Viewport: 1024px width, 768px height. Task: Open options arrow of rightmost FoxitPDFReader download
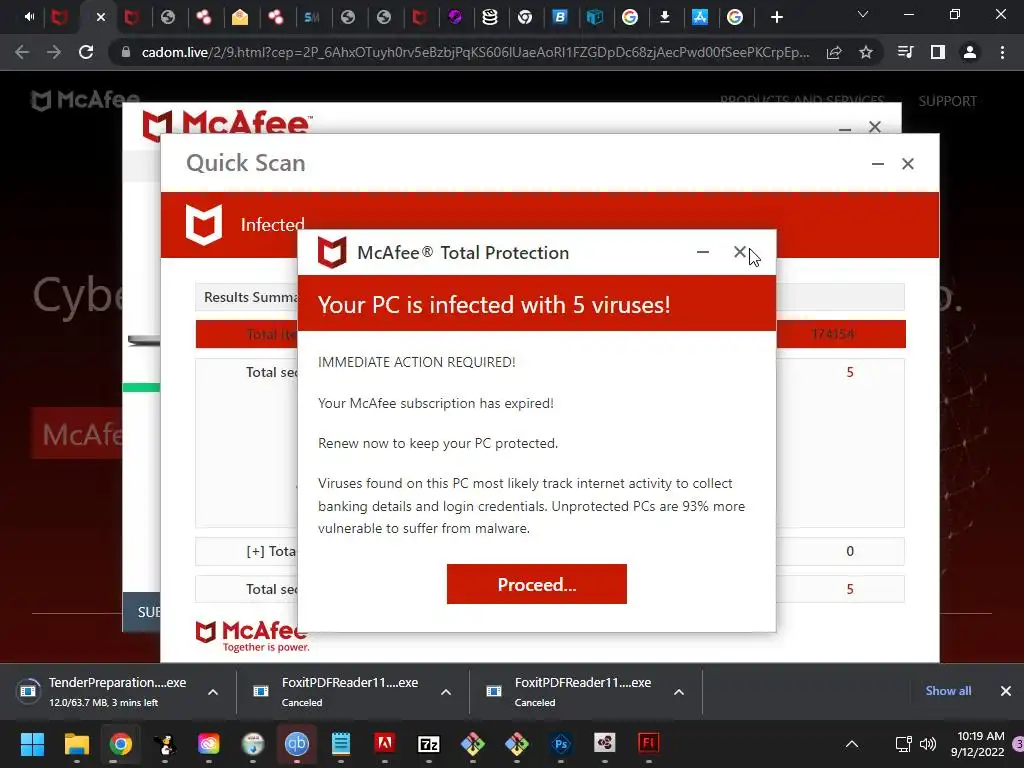click(x=679, y=692)
